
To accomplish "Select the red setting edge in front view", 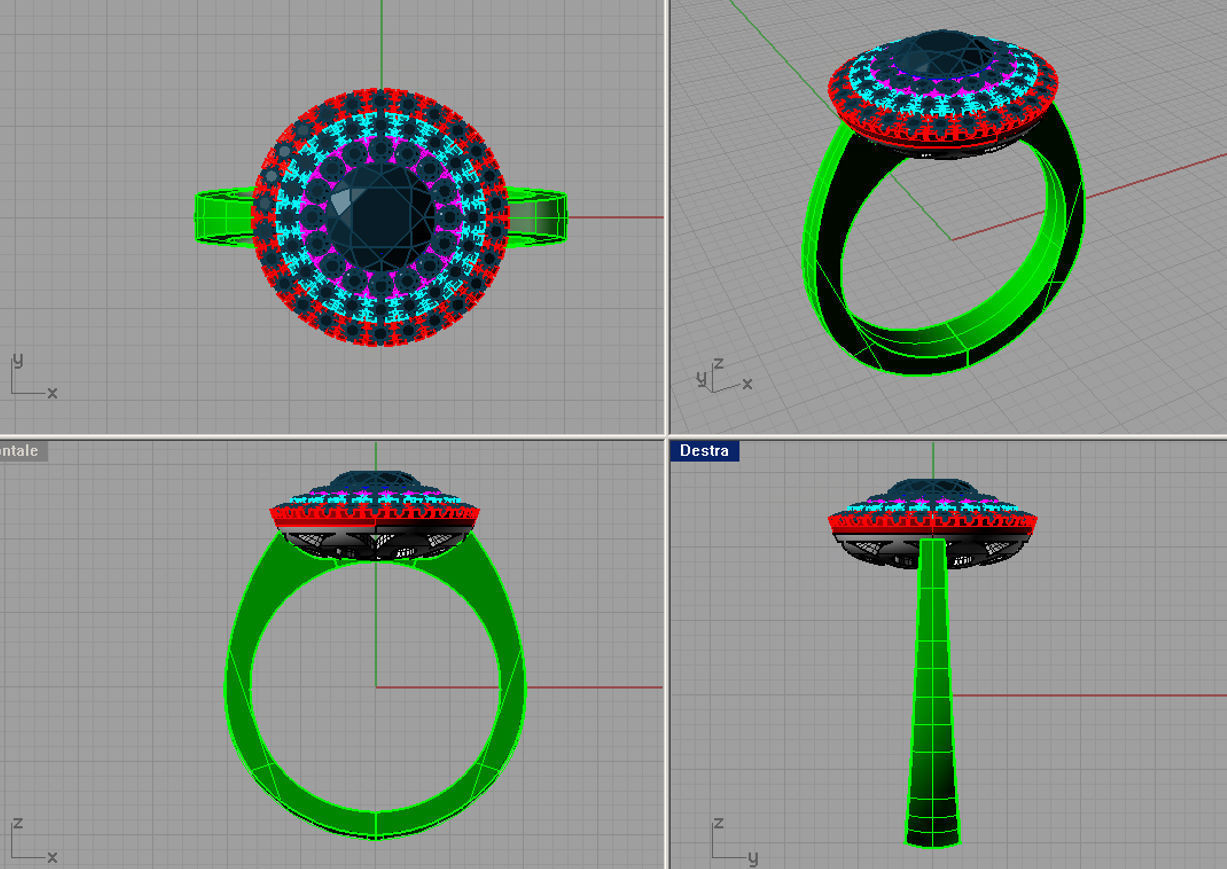I will click(375, 517).
